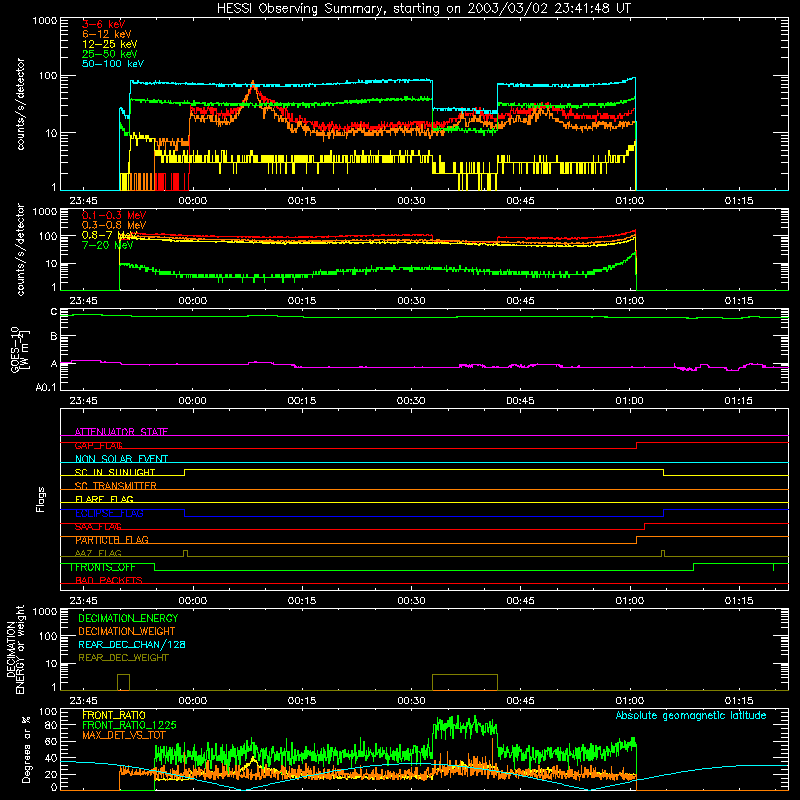The image size is (800, 800).
Task: Click the '01:00' tick under the MeV panel
Action: pos(630,301)
